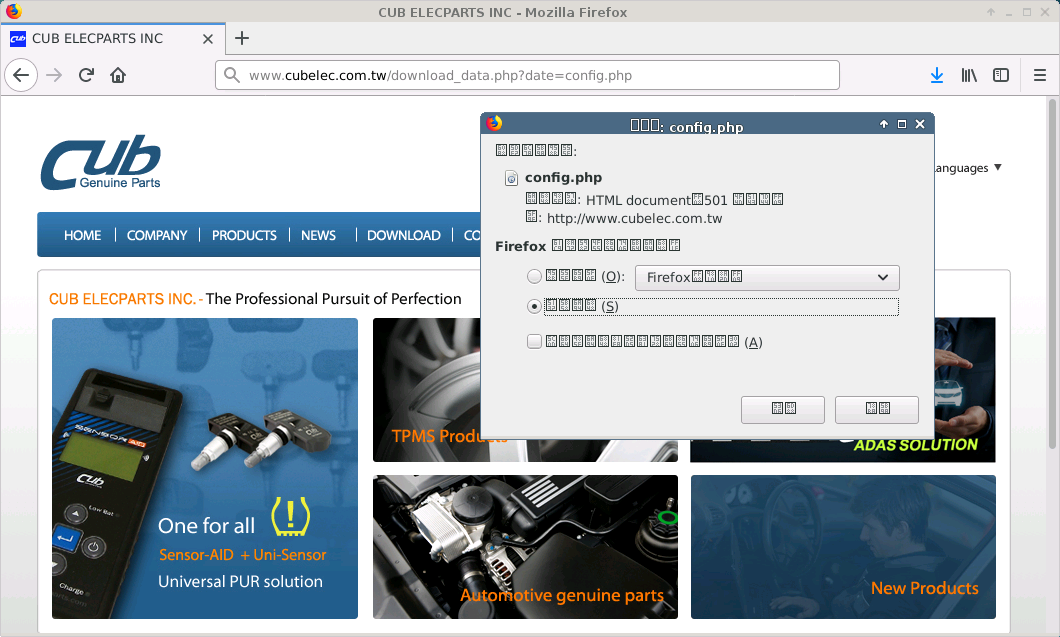This screenshot has width=1060, height=637.
Task: Click the Cub Genuine Parts logo
Action: click(x=101, y=162)
